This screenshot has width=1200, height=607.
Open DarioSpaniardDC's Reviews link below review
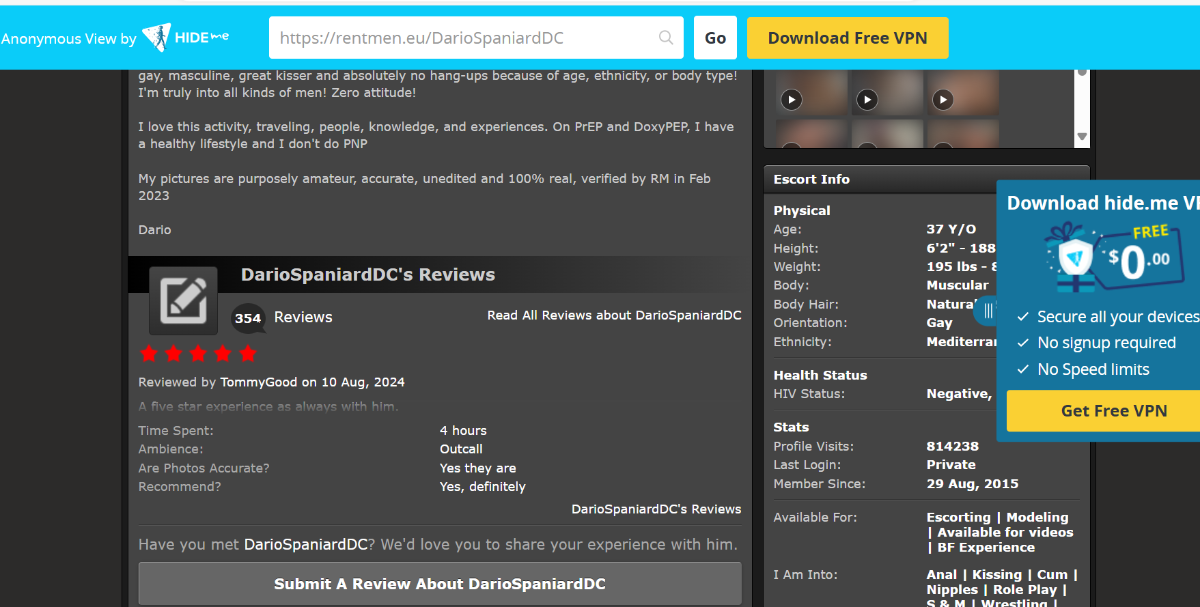(656, 509)
